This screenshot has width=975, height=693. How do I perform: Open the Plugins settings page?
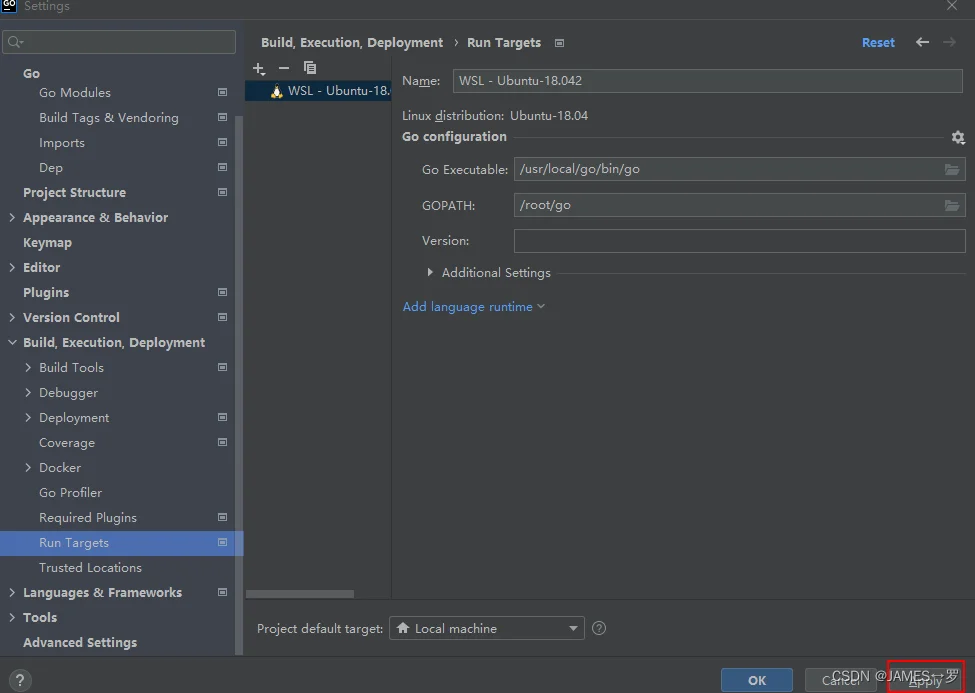(x=46, y=292)
